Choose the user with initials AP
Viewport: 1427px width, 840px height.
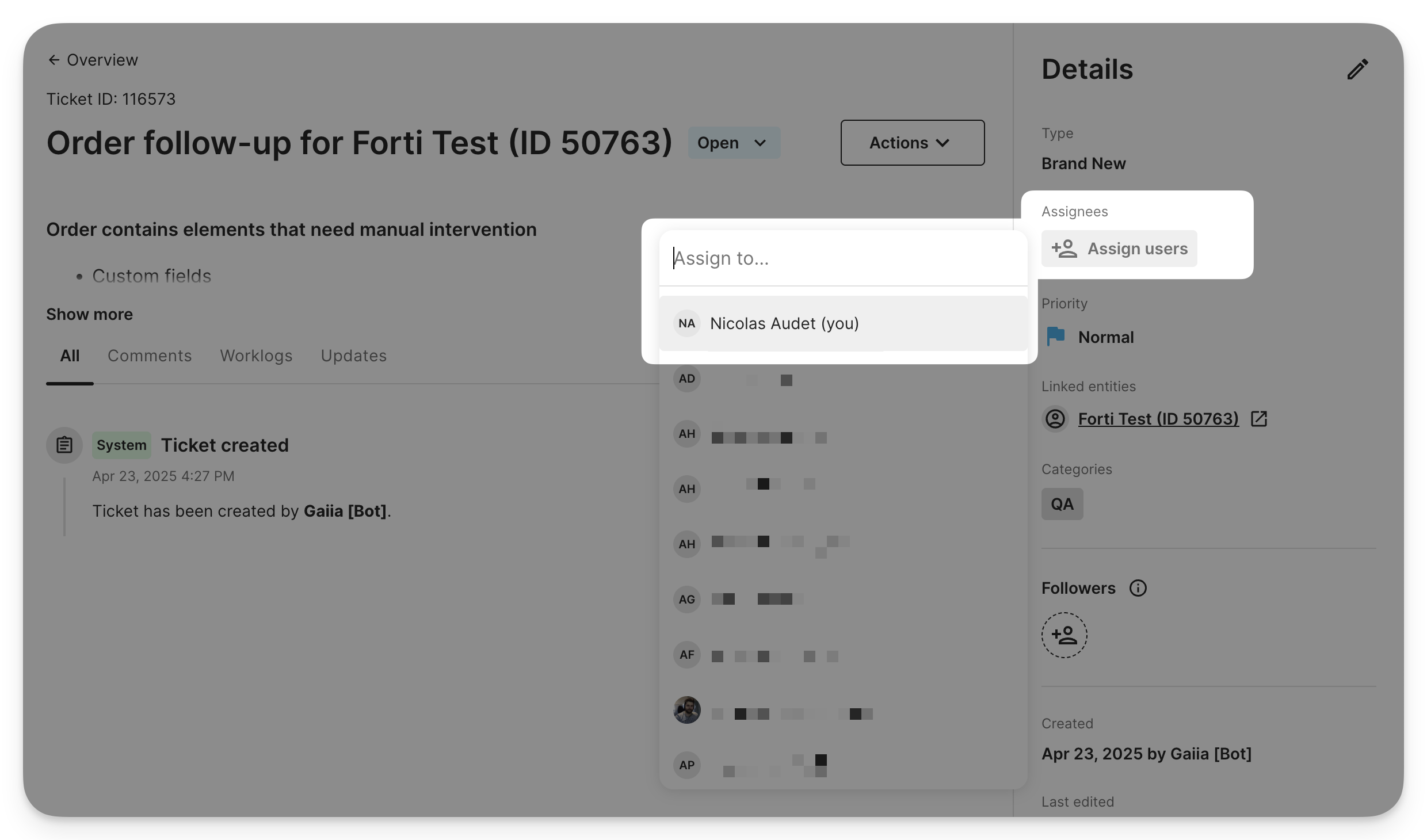pos(843,765)
